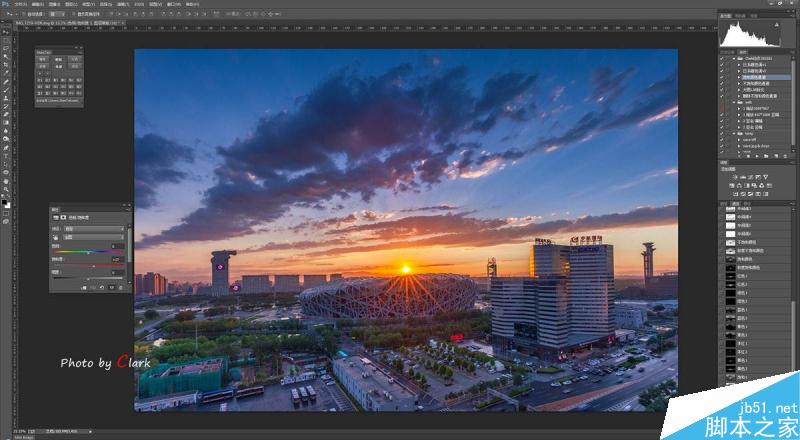The height and width of the screenshot is (440, 800).
Task: Select the Zoom tool
Action: [6, 189]
